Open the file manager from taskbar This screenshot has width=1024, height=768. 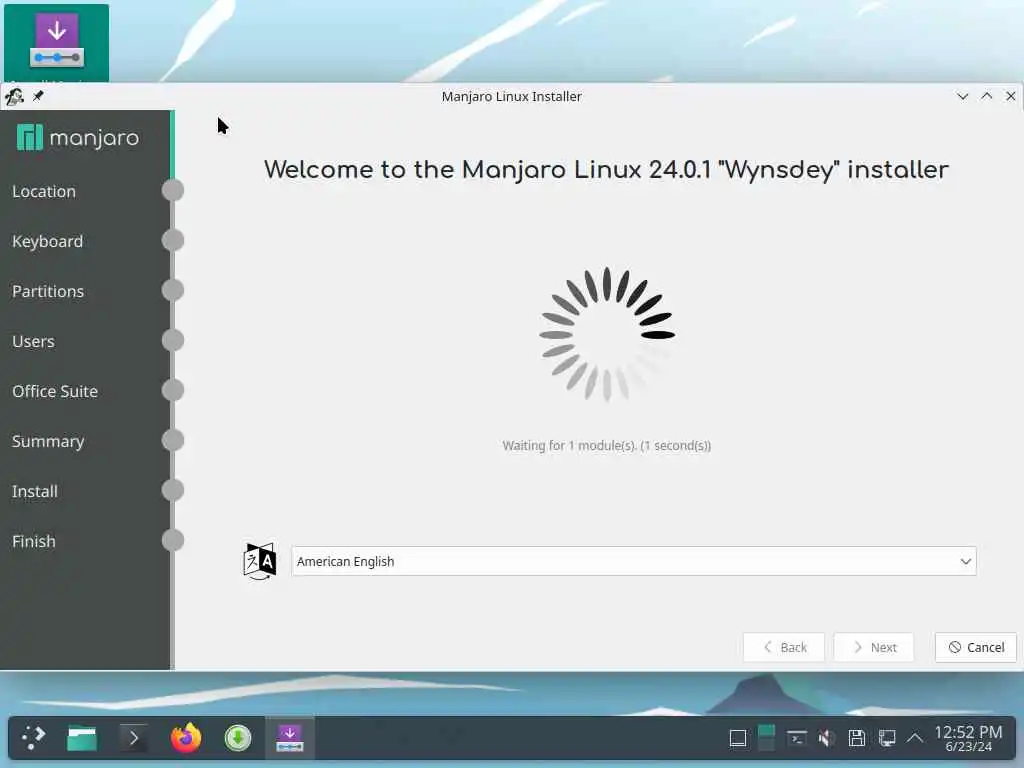(82, 739)
